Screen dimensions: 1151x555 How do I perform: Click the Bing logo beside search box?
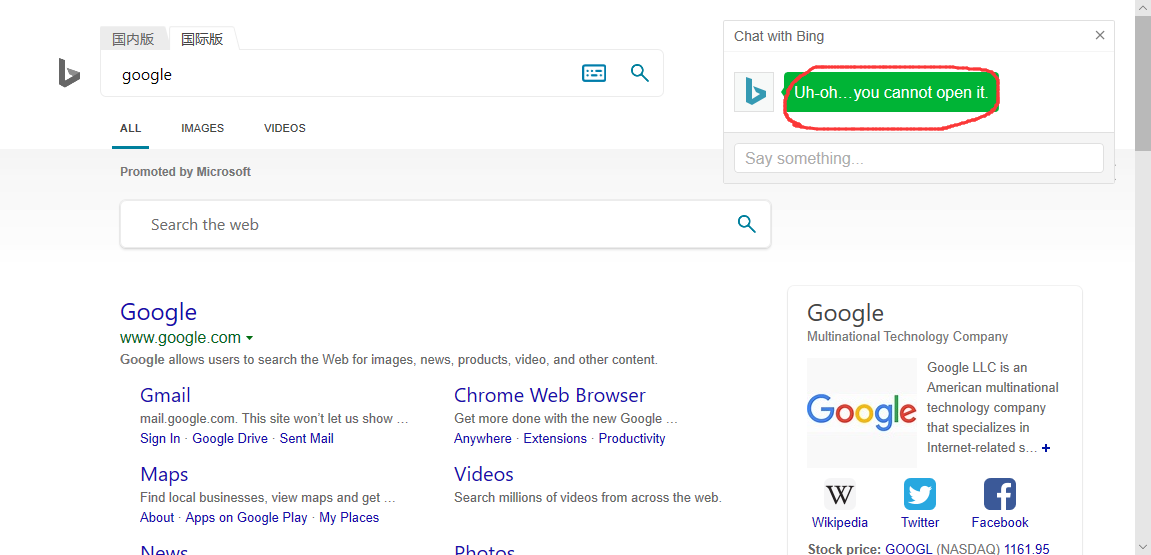click(x=68, y=73)
